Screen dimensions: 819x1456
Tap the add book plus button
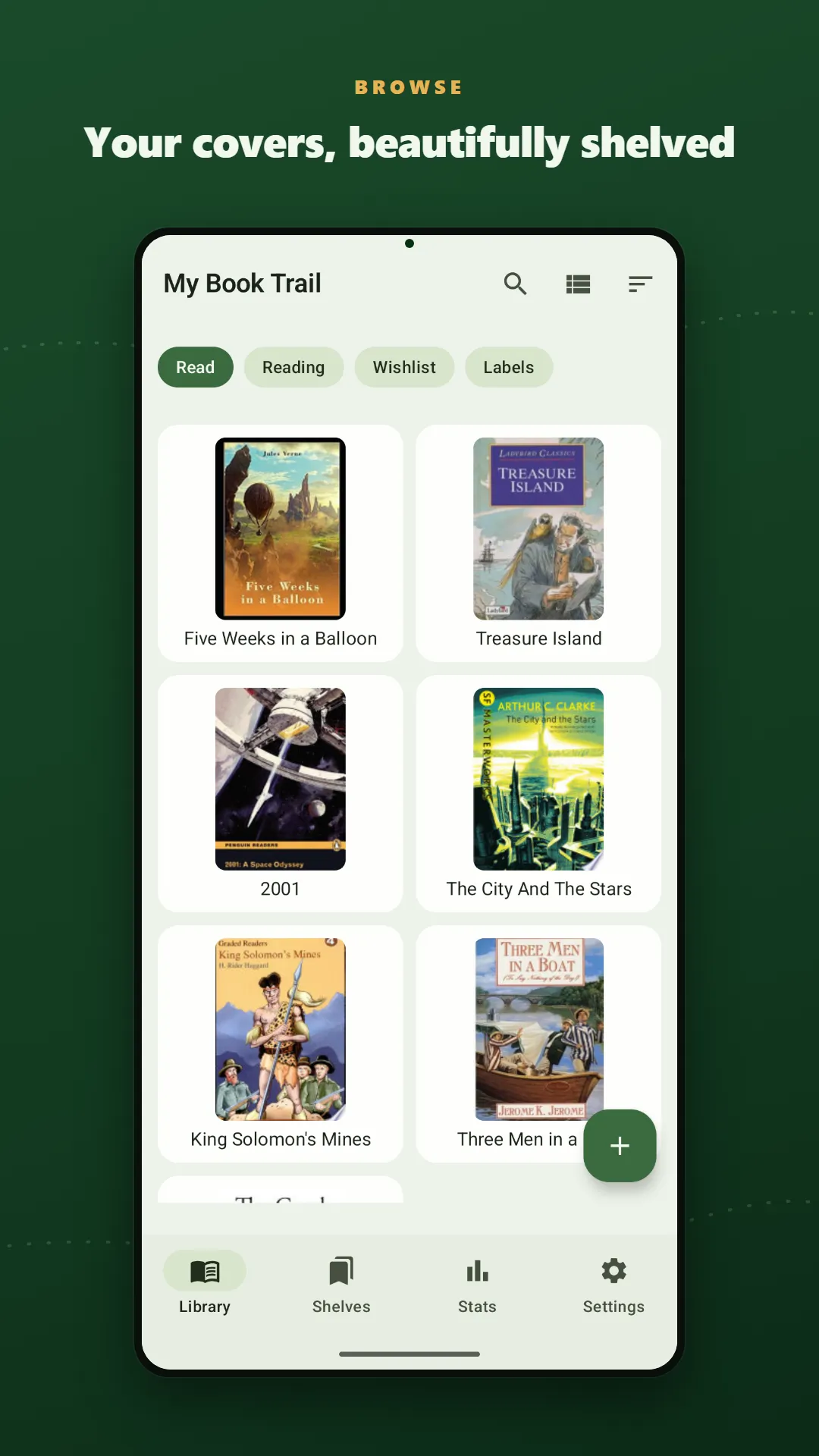coord(620,1145)
